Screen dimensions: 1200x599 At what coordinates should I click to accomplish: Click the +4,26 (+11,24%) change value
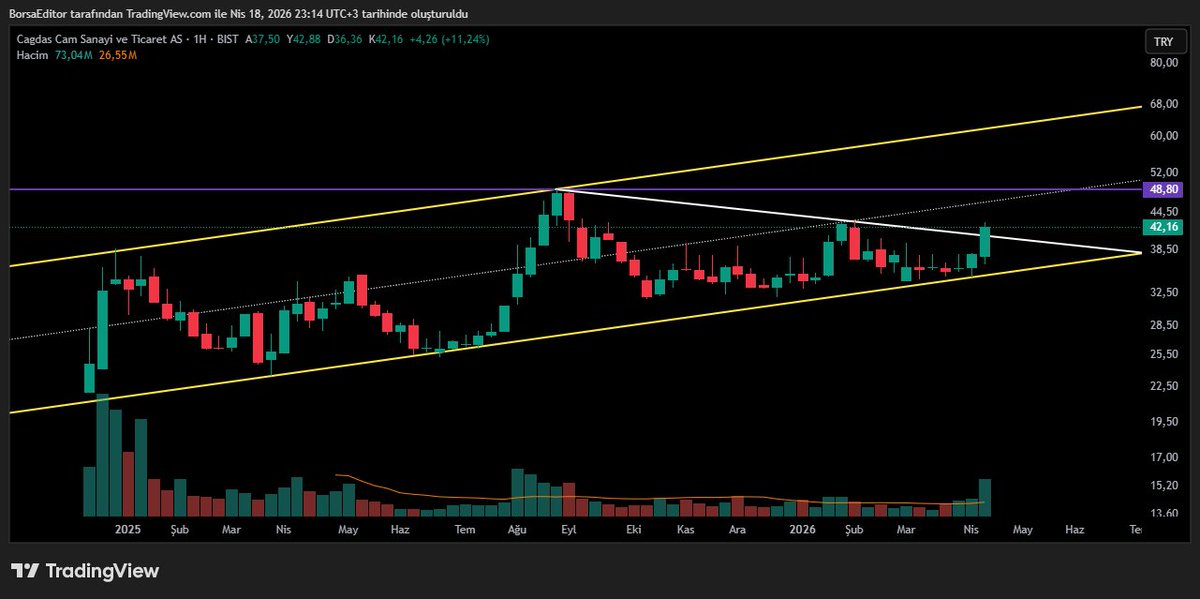(452, 39)
